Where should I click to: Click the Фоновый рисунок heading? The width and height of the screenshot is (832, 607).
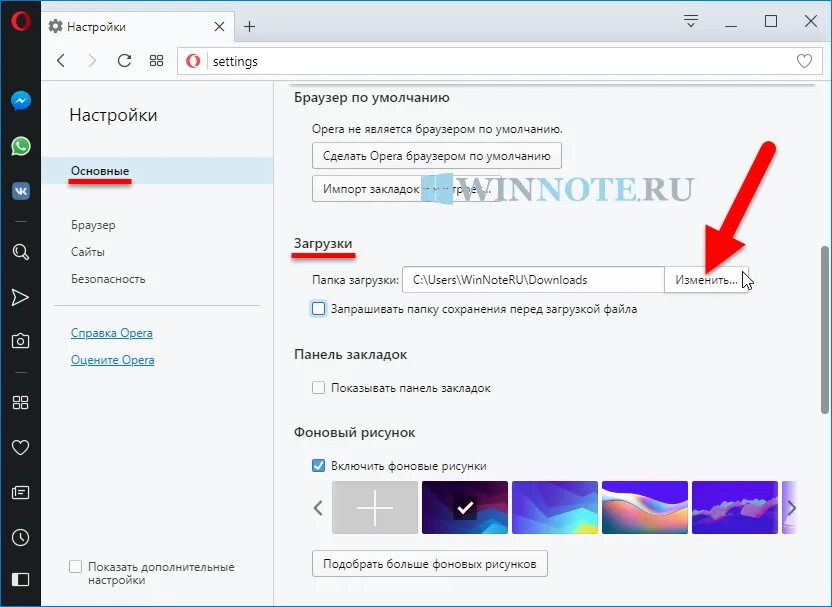(354, 432)
